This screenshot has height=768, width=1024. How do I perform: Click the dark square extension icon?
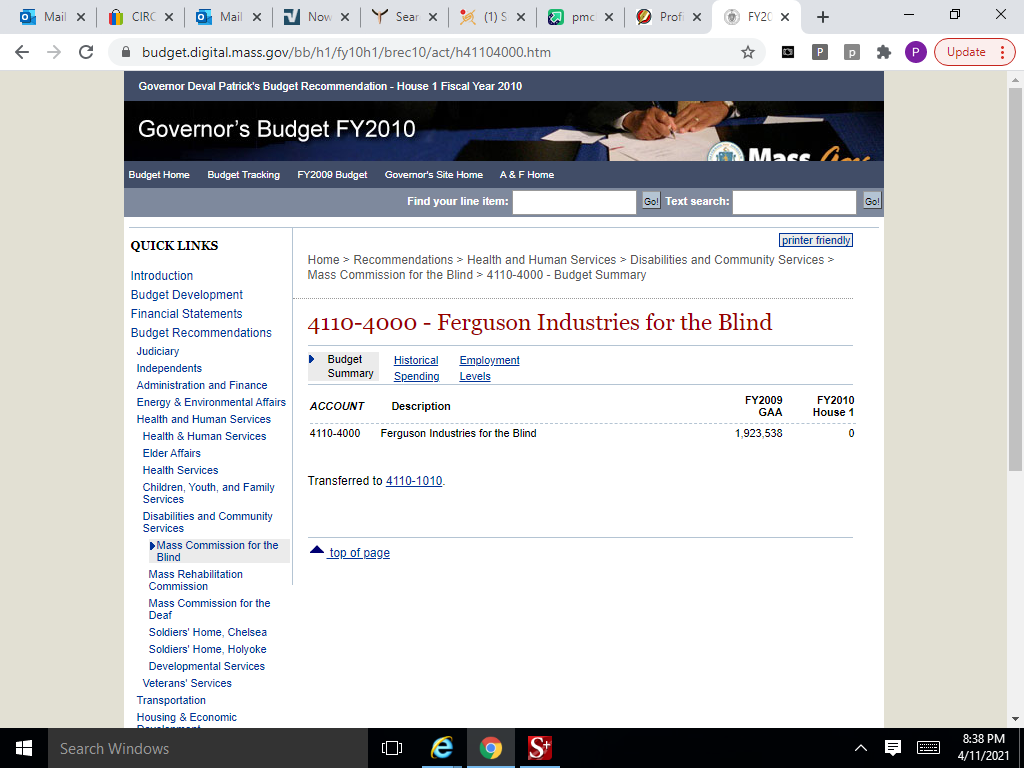(x=788, y=52)
